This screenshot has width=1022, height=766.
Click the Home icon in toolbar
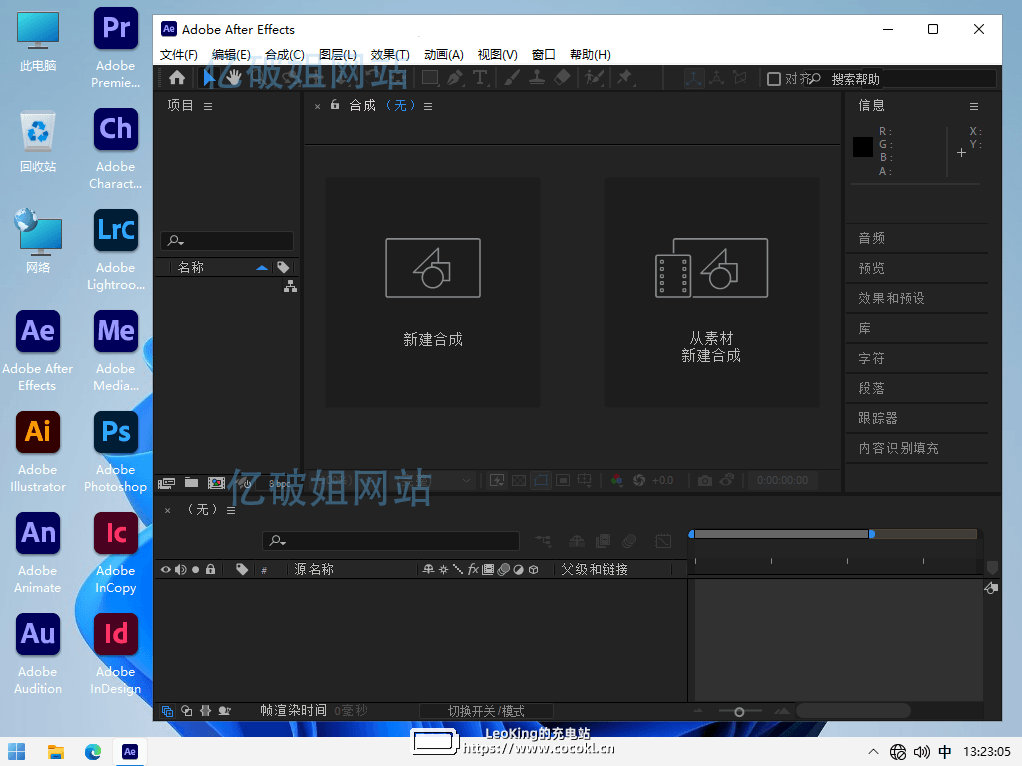[x=177, y=78]
